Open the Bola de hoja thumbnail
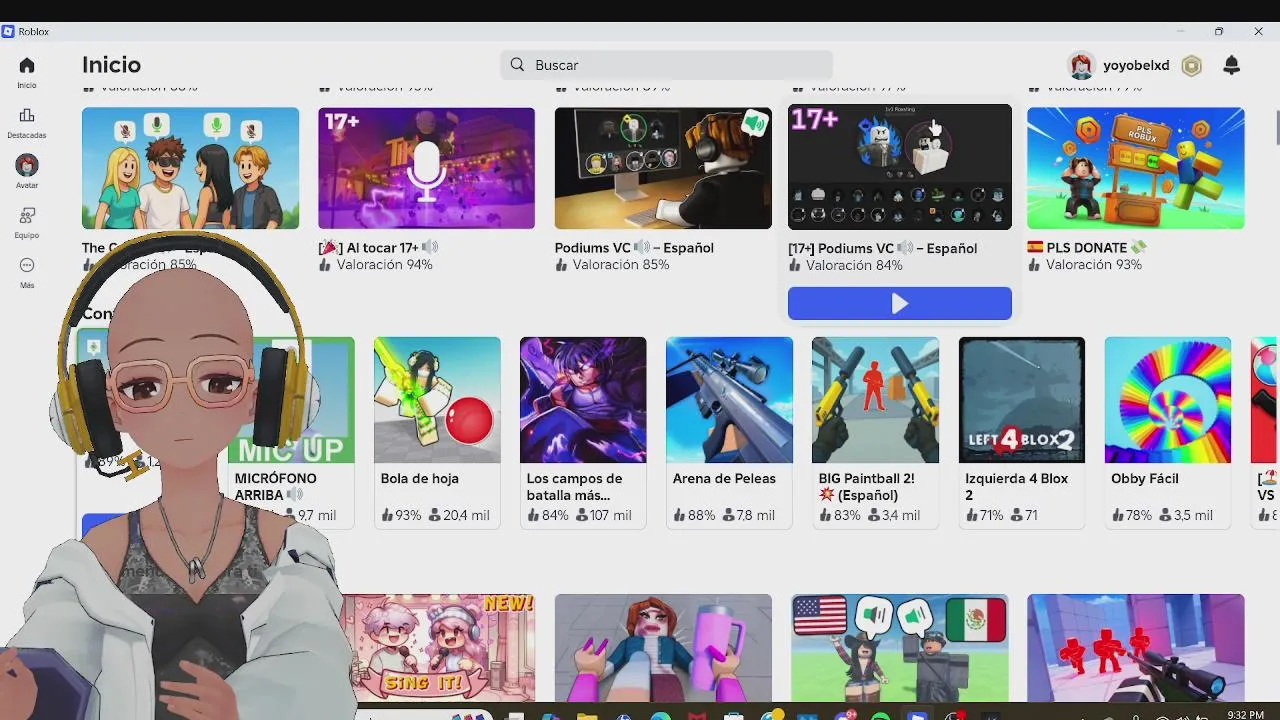The width and height of the screenshot is (1280, 720). coord(437,400)
